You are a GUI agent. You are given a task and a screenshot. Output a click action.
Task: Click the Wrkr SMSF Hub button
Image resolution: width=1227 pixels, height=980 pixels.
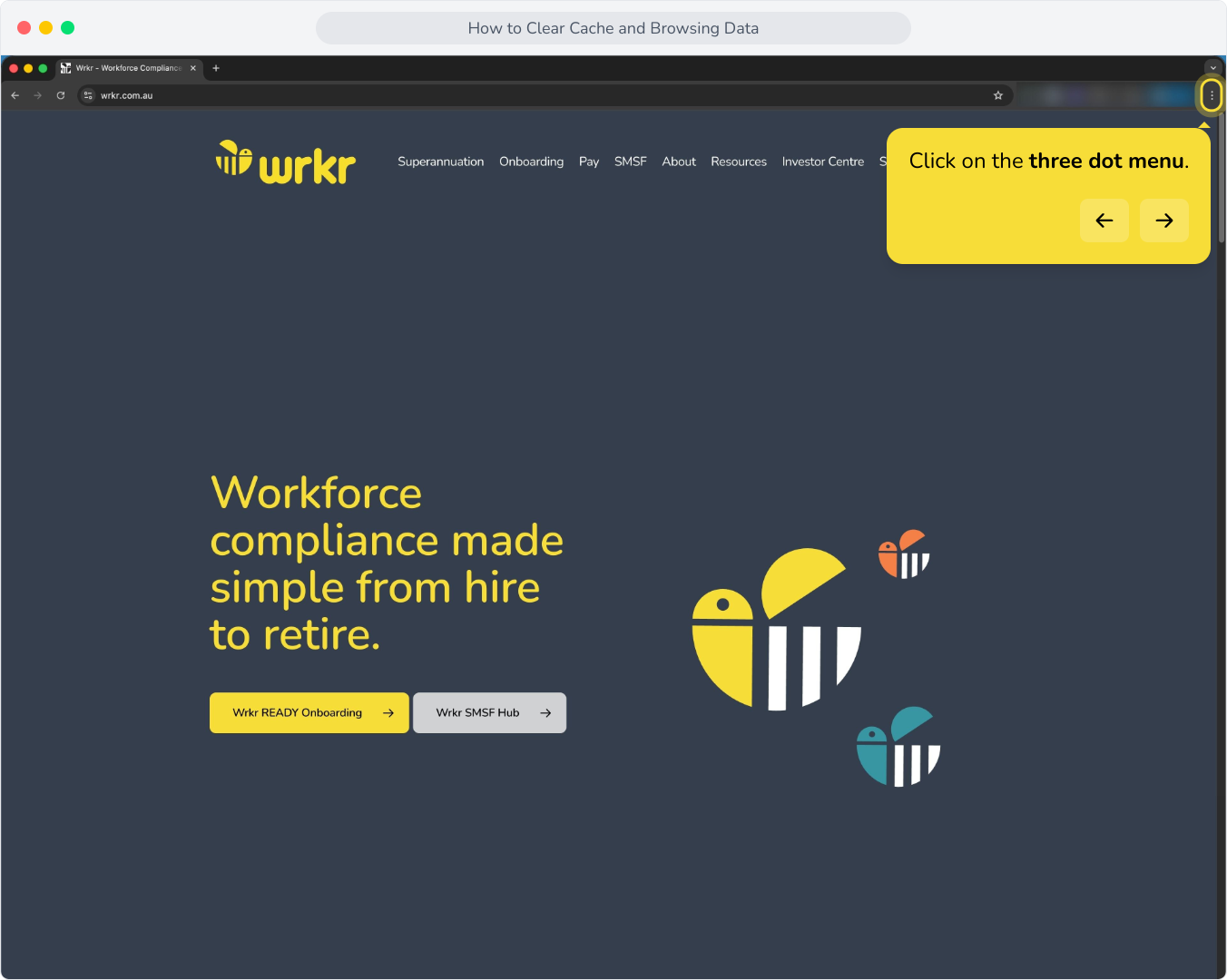tap(490, 713)
